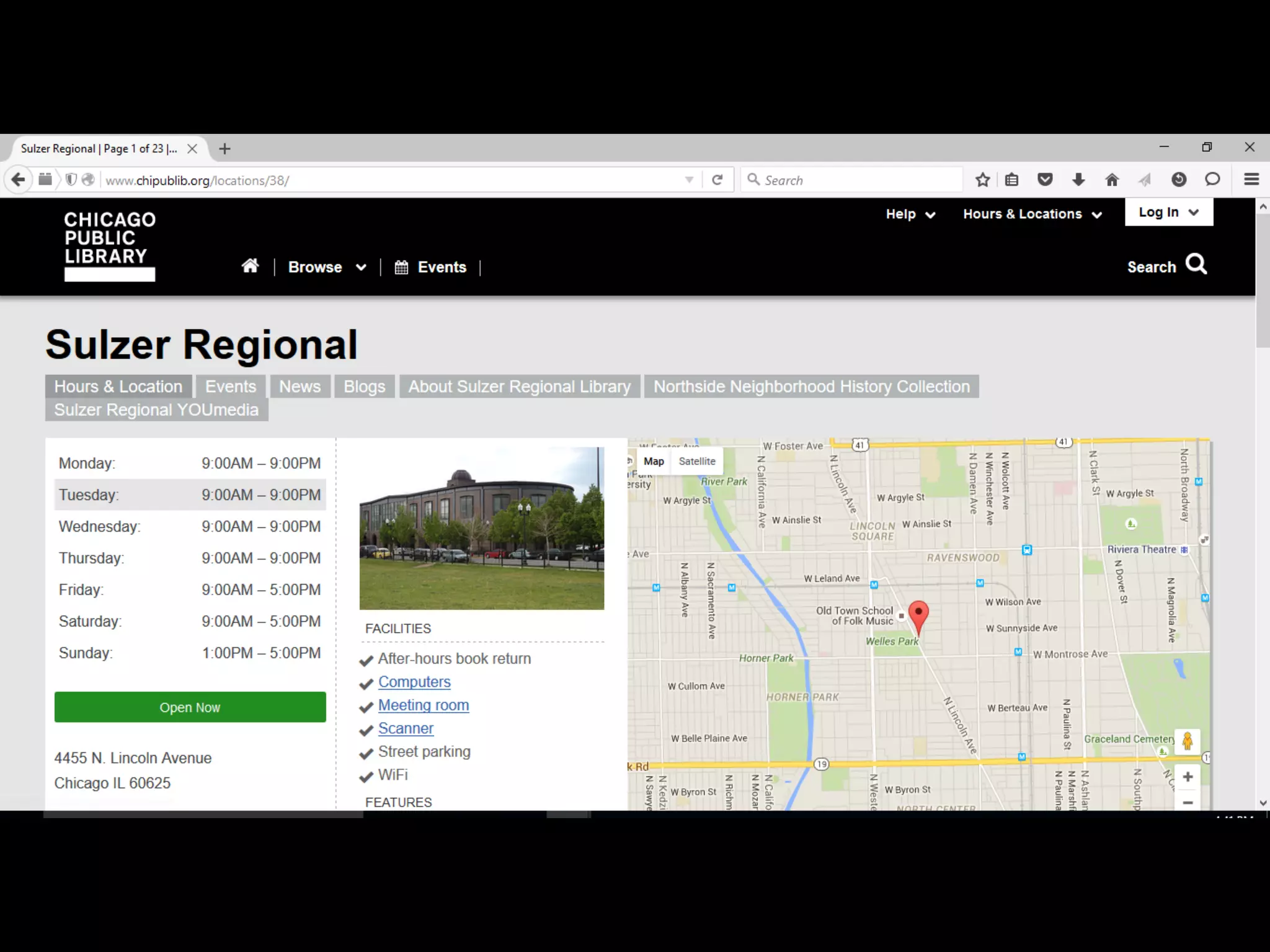Open the Pocket save icon

pyautogui.click(x=1045, y=180)
